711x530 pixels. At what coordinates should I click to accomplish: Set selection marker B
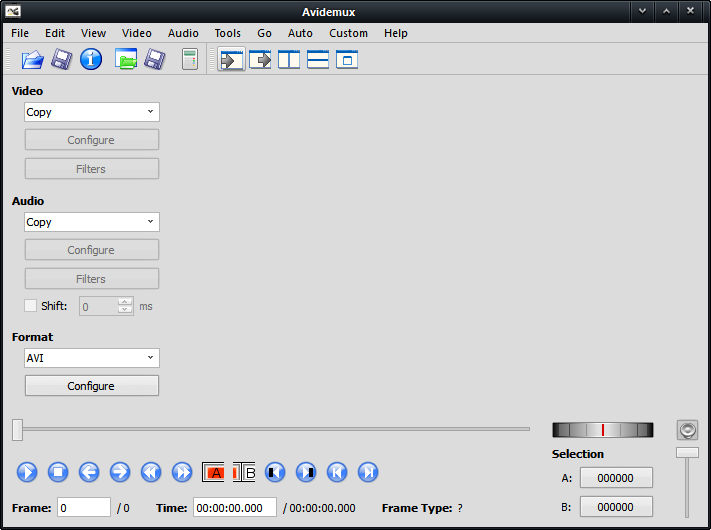[244, 472]
